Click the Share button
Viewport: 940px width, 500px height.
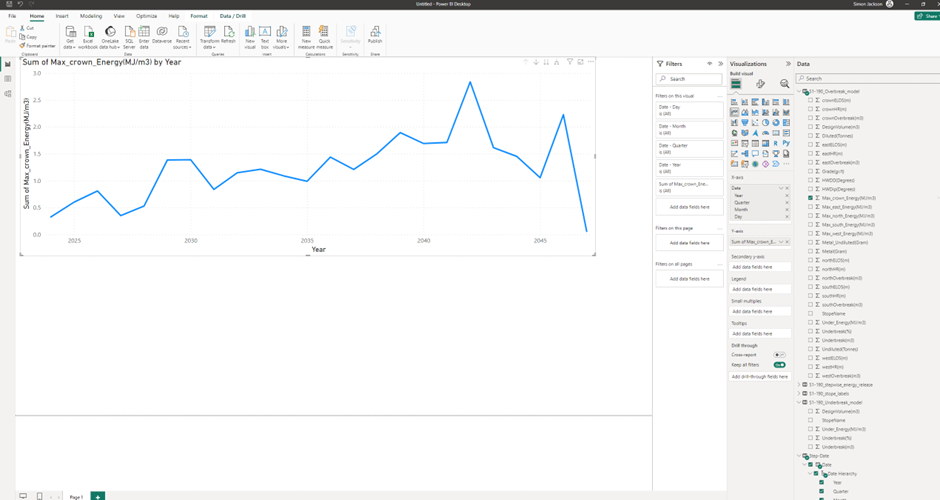927,16
